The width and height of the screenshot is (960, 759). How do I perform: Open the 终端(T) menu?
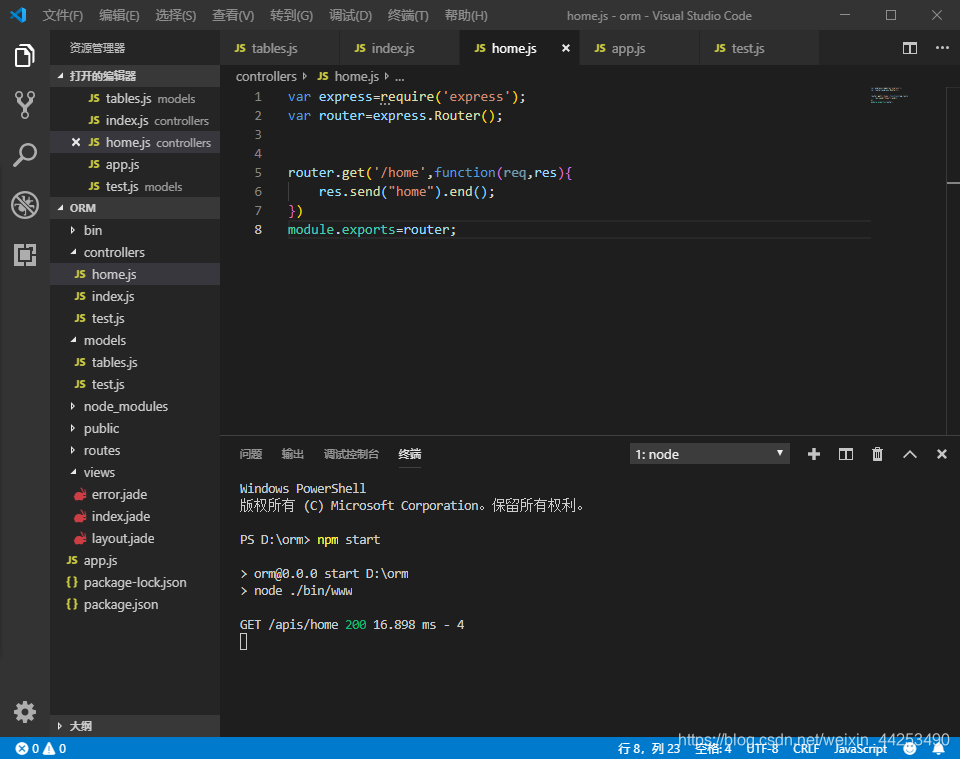(x=408, y=15)
